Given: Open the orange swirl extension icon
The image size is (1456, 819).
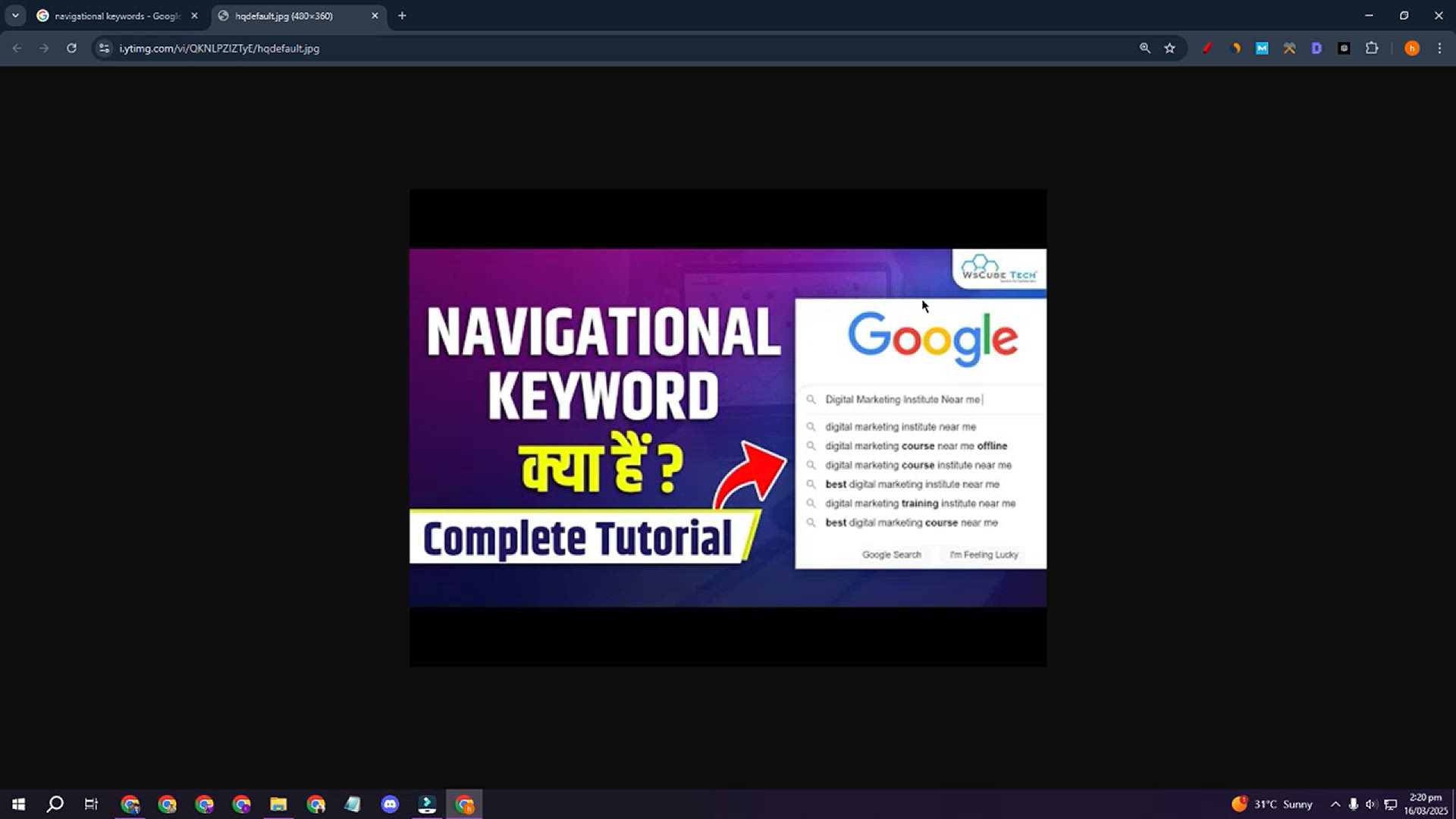Looking at the screenshot, I should click(1235, 49).
